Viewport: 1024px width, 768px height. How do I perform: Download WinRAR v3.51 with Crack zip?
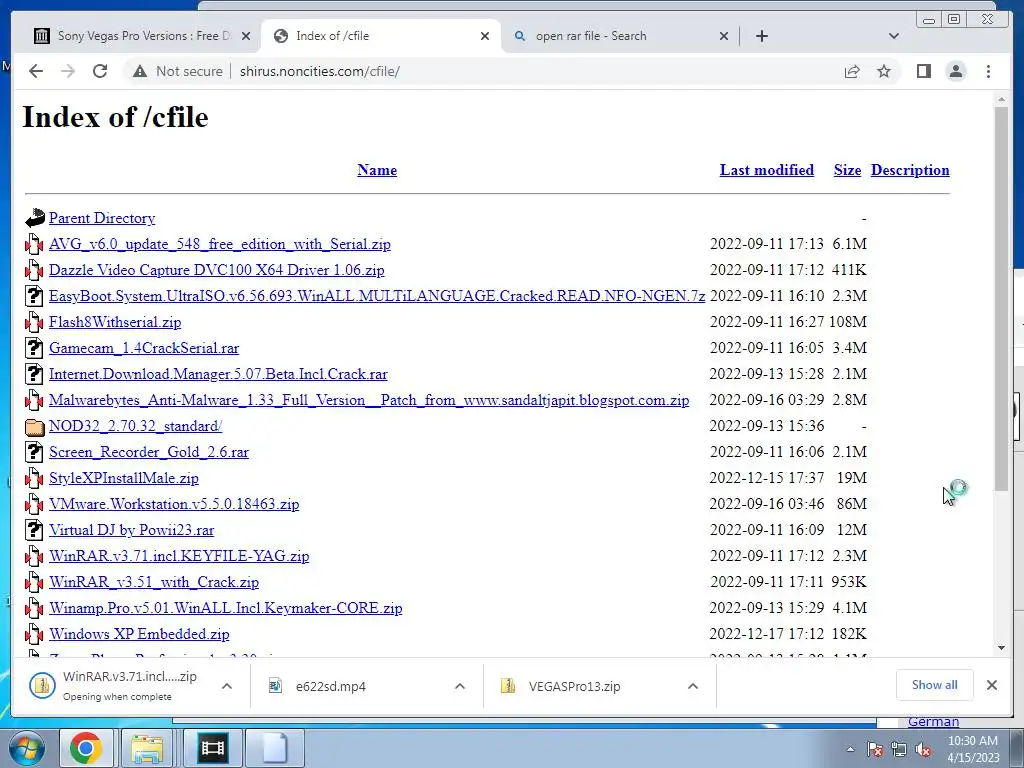[x=153, y=582]
